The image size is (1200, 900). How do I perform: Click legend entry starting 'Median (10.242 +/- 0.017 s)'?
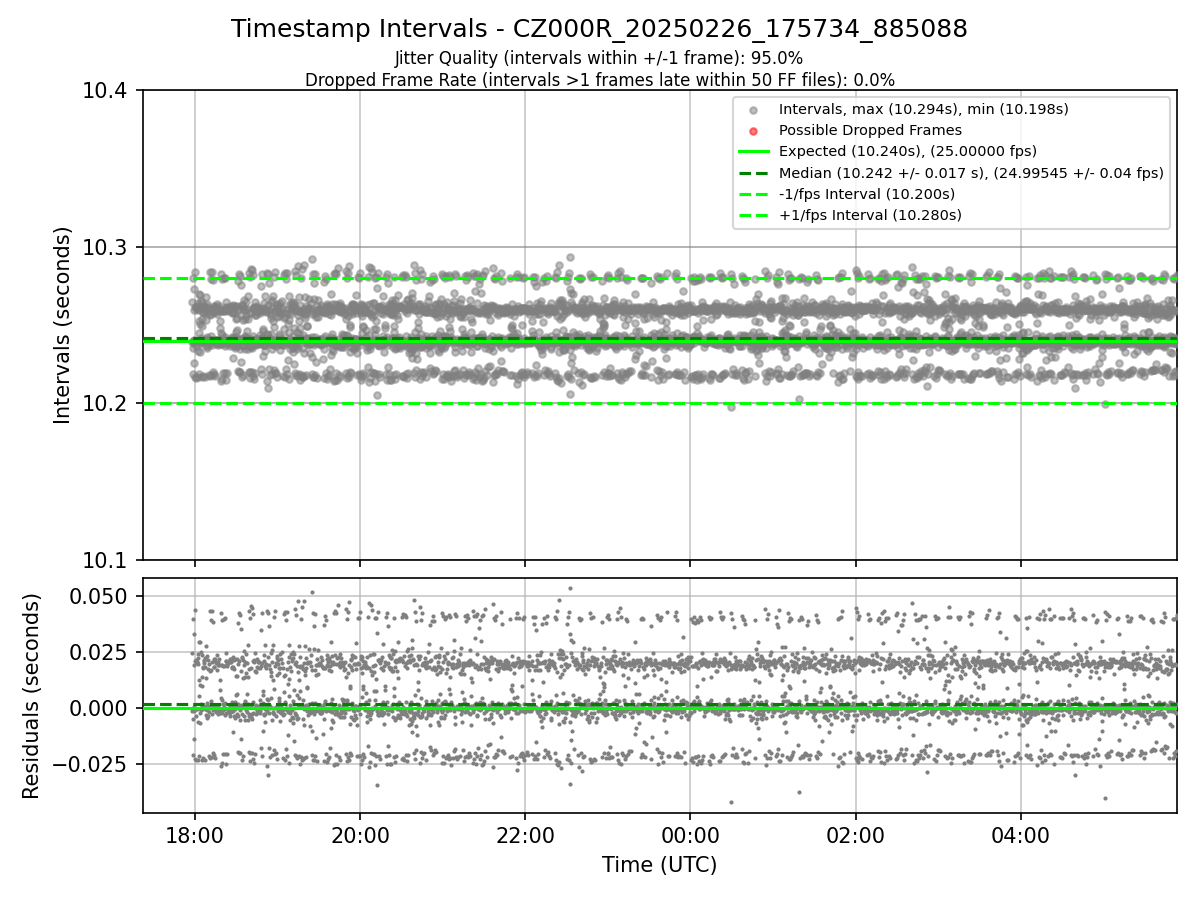tap(971, 172)
